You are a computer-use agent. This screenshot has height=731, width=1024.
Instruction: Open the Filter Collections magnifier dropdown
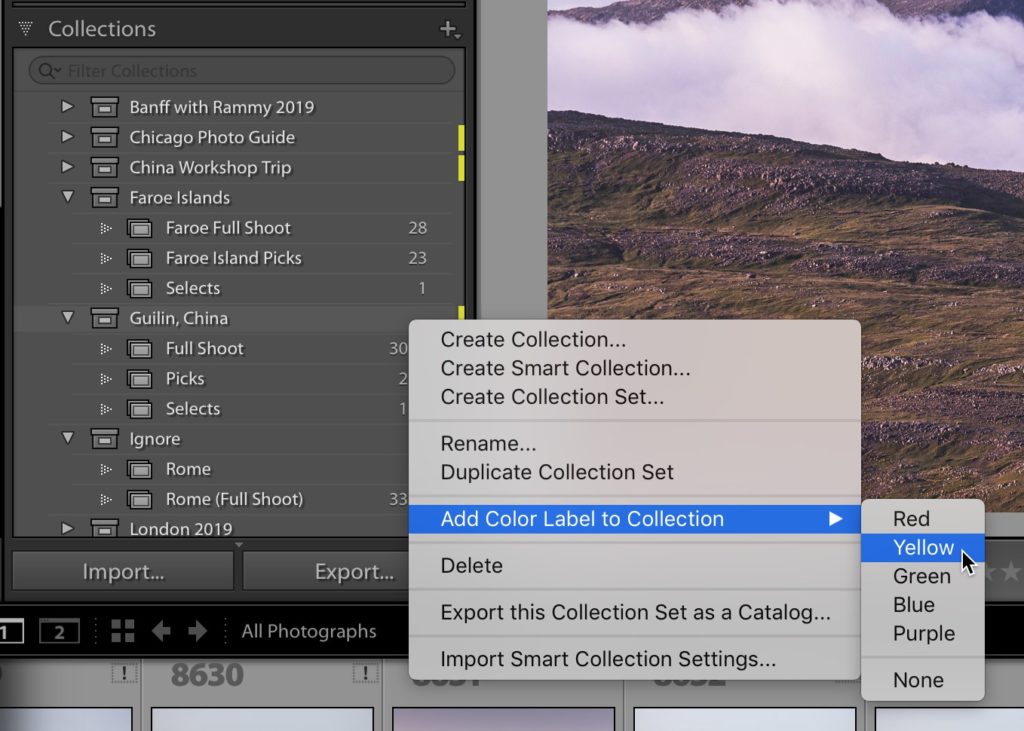point(49,71)
